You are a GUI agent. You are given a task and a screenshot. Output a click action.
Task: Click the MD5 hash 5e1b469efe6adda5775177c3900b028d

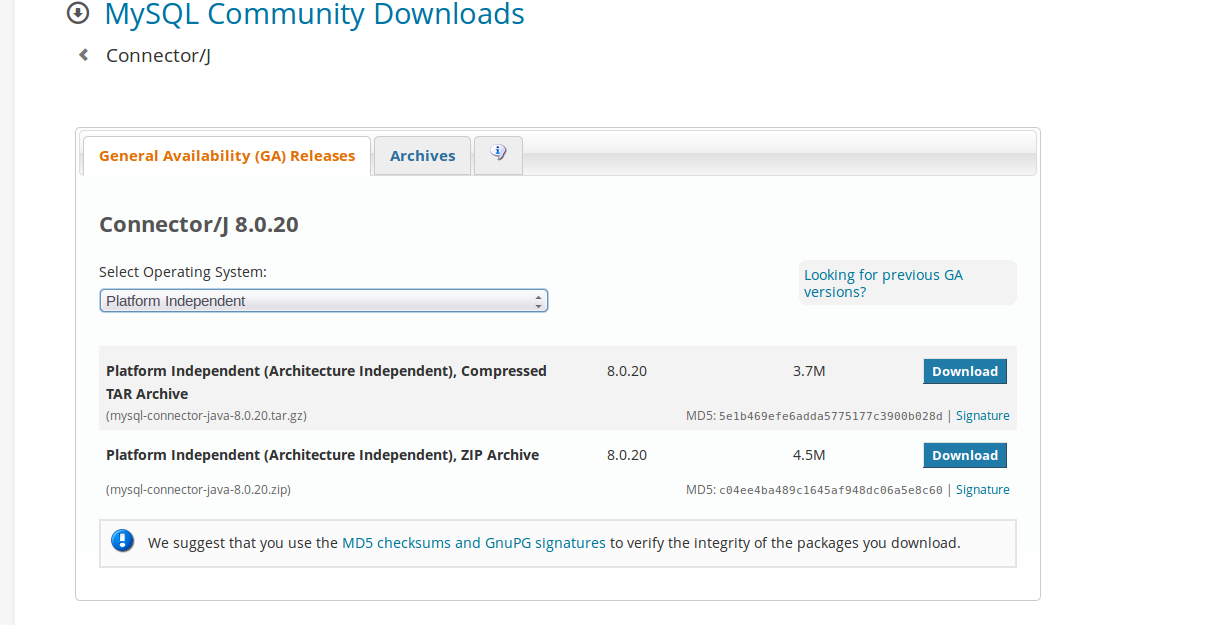(x=830, y=416)
